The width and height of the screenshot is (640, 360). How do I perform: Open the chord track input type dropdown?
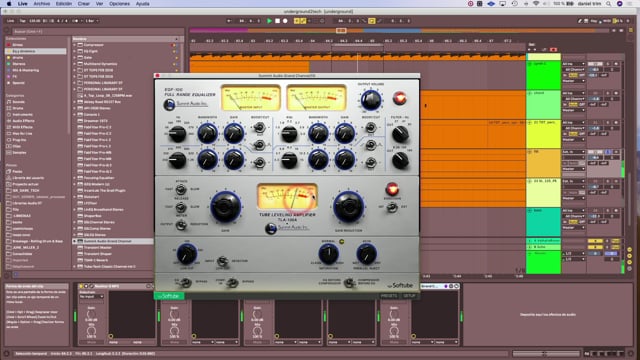coord(573,93)
